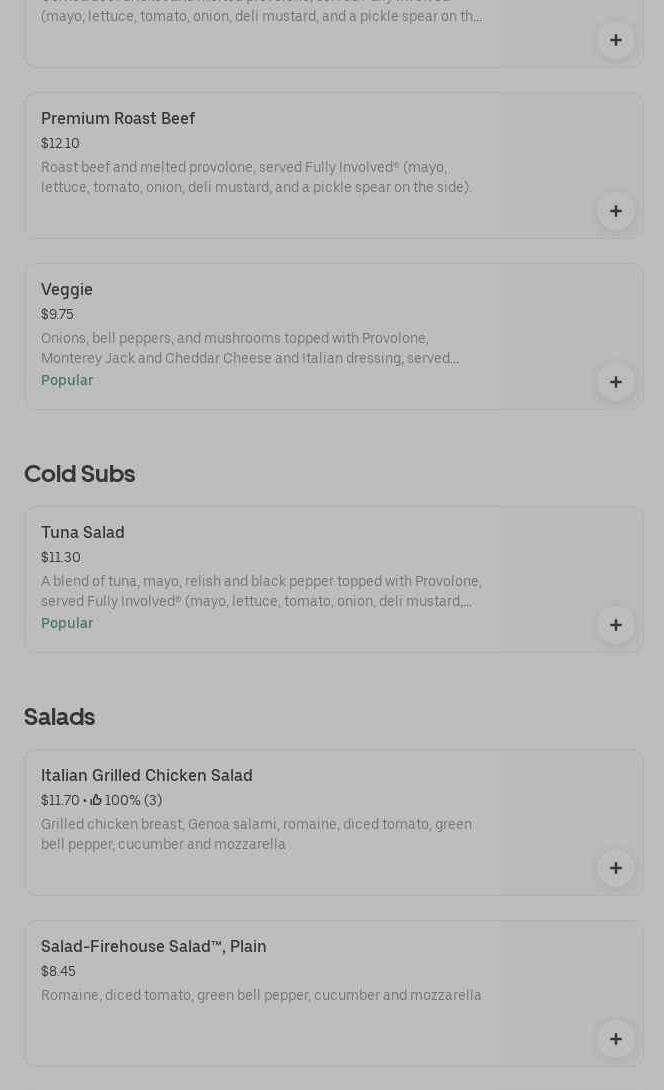Click the $12.10 roast beef price

[x=60, y=144]
